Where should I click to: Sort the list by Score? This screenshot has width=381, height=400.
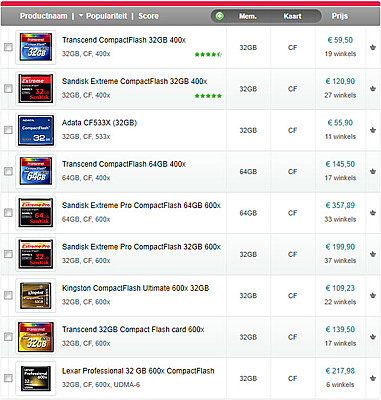coord(148,16)
